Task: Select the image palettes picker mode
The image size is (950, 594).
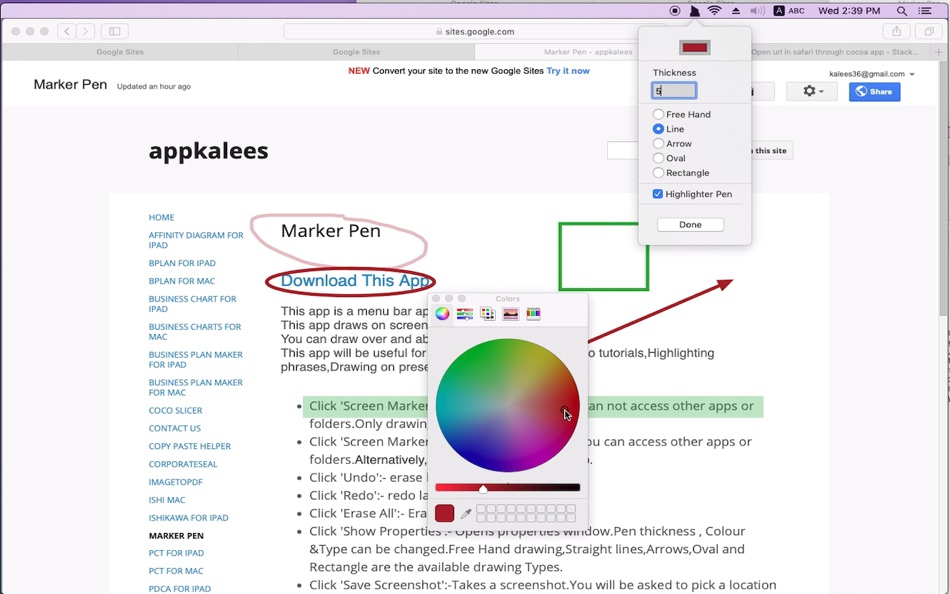Action: point(510,313)
